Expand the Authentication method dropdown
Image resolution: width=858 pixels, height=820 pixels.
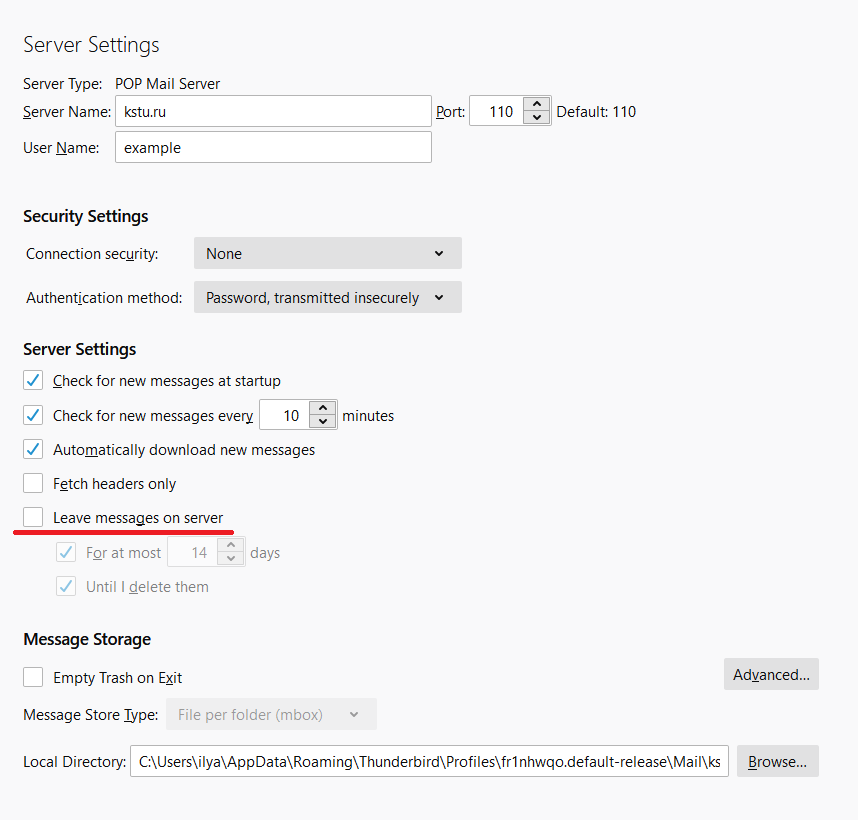(327, 298)
